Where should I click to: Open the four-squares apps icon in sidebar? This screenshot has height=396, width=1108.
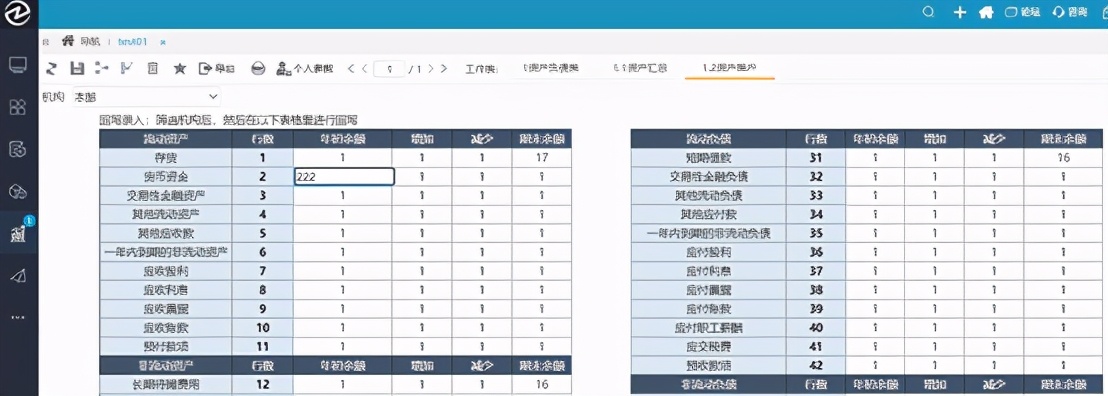click(18, 107)
